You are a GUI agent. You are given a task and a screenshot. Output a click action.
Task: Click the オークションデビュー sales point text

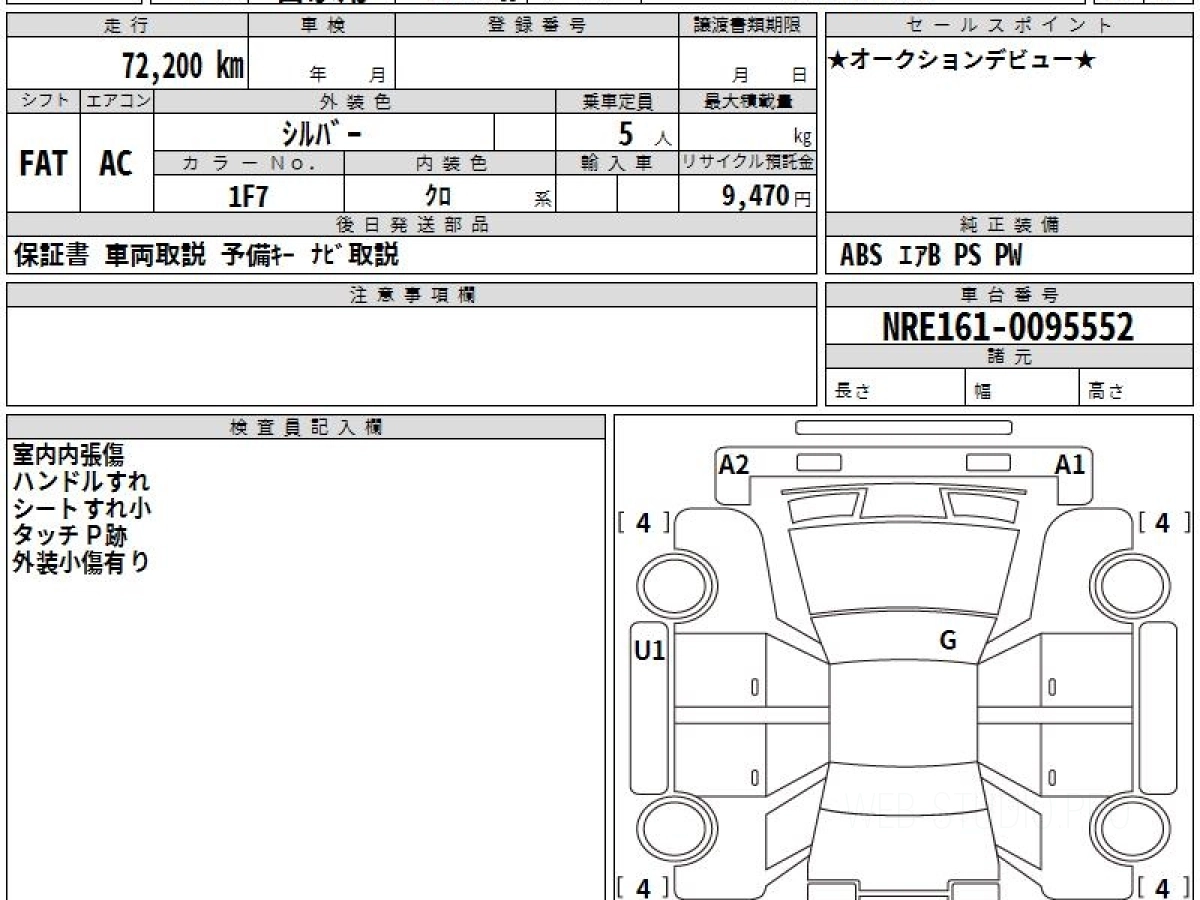pyautogui.click(x=962, y=61)
